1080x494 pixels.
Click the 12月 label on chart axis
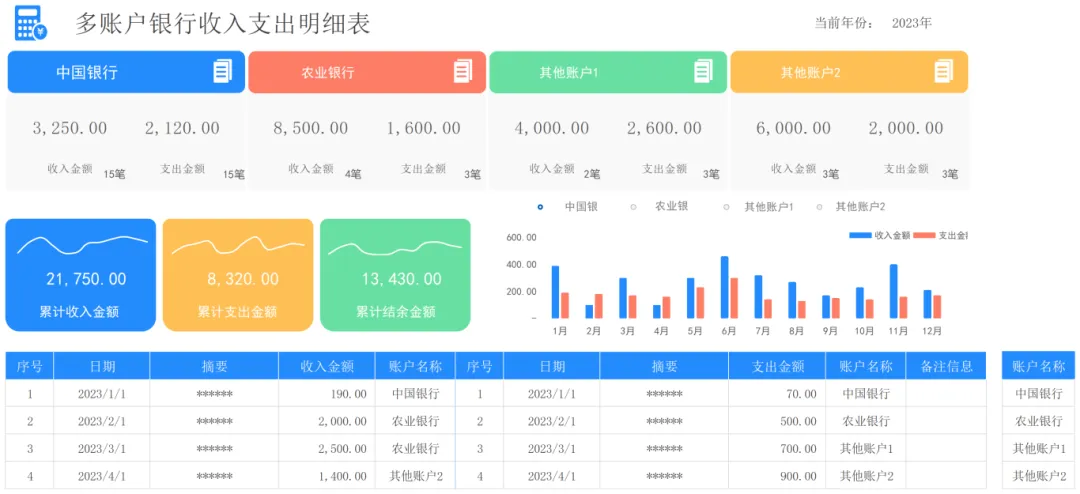(931, 331)
